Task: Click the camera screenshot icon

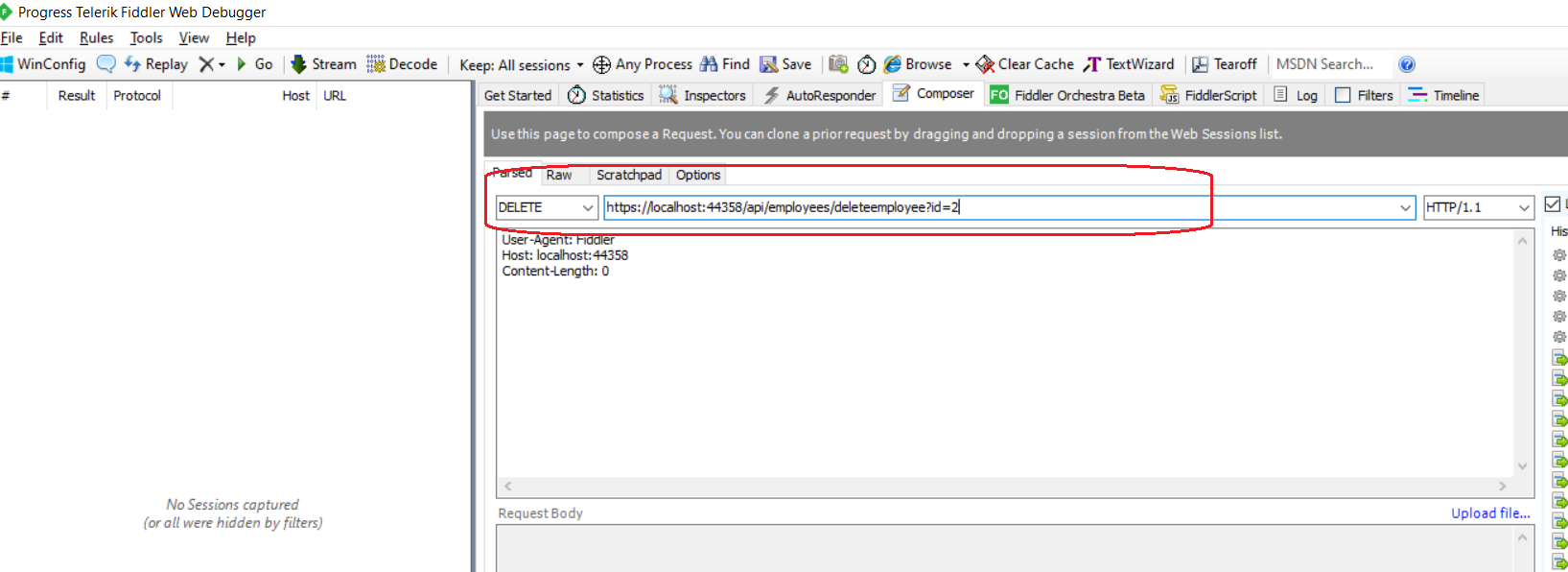Action: (x=838, y=64)
